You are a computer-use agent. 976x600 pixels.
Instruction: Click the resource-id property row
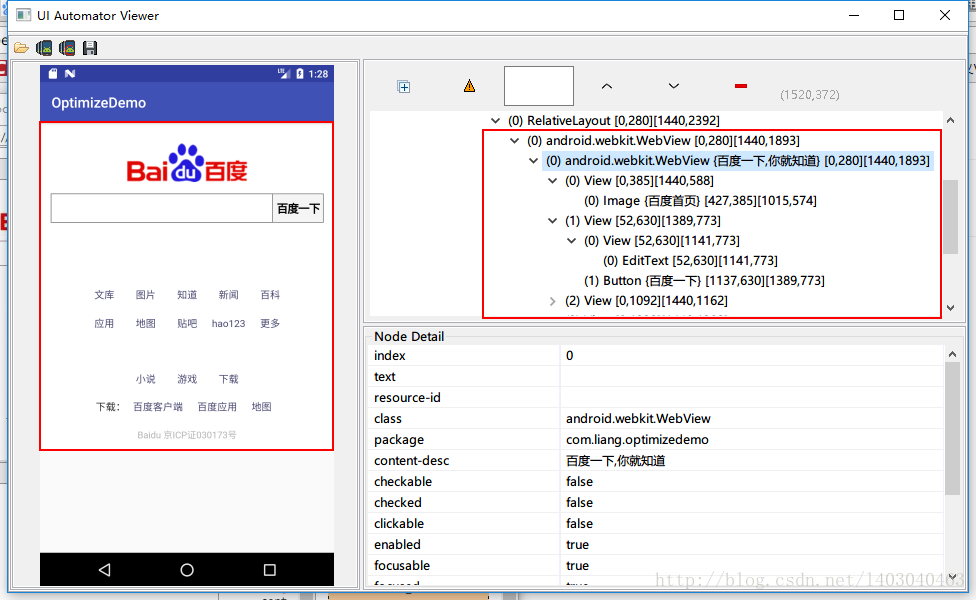point(657,398)
